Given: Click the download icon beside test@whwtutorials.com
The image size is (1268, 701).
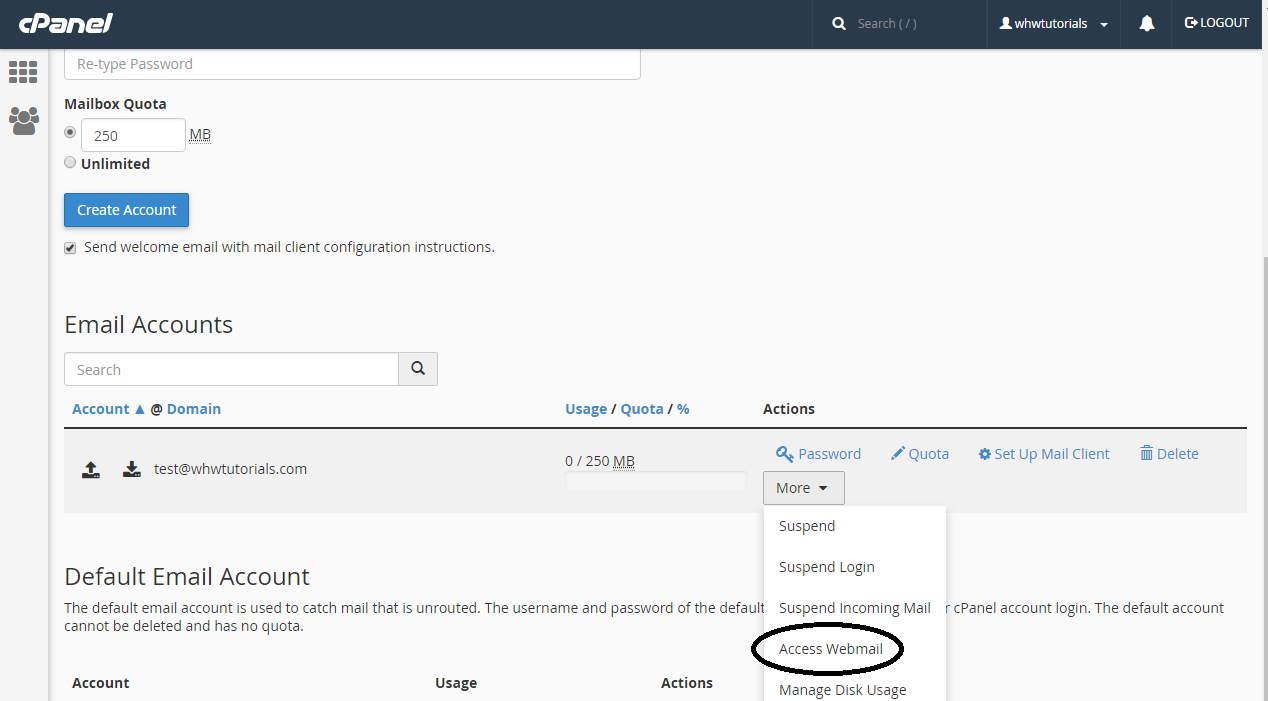Looking at the screenshot, I should coord(131,469).
